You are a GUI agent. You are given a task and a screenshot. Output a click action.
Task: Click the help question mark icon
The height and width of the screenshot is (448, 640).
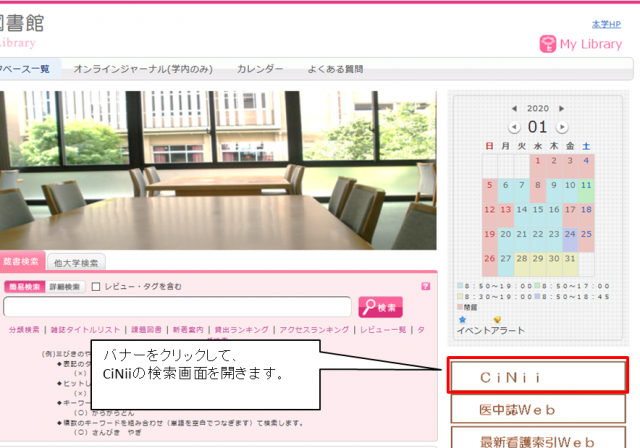(x=426, y=287)
